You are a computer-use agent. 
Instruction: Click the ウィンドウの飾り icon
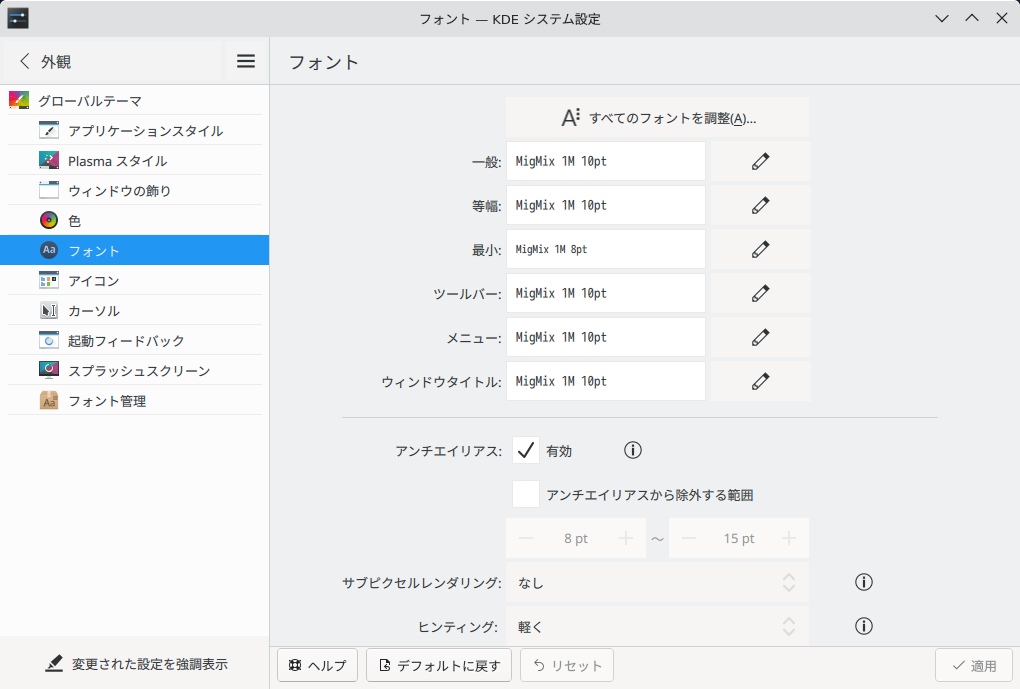tap(49, 190)
